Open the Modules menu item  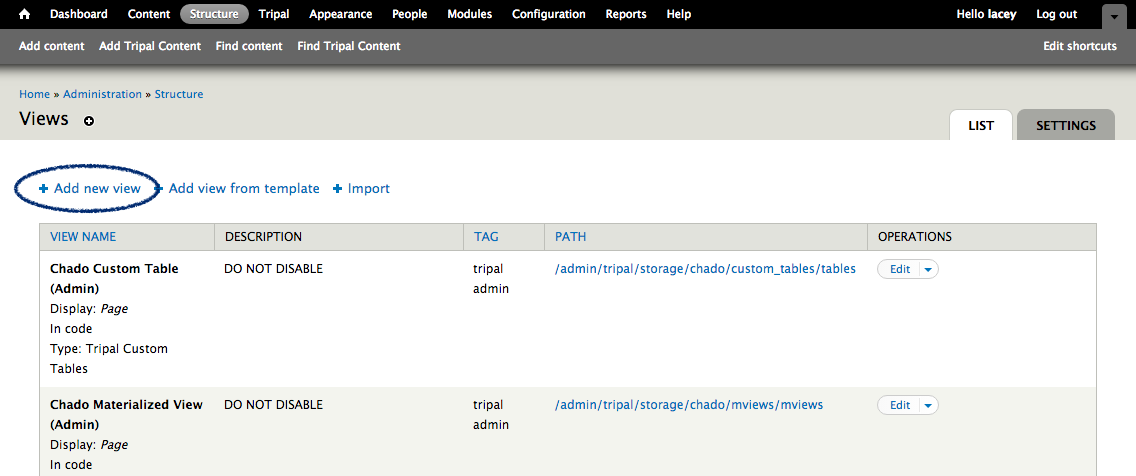[469, 14]
